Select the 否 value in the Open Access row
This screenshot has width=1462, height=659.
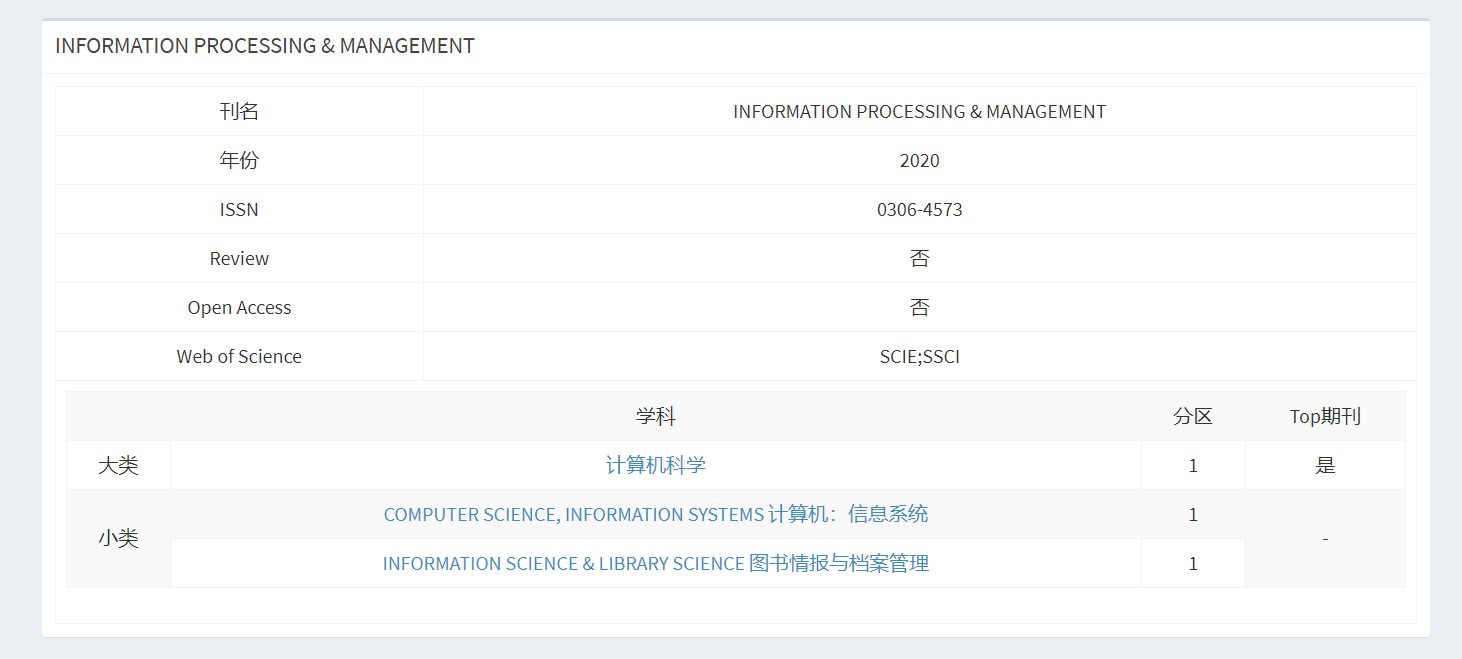coord(920,307)
